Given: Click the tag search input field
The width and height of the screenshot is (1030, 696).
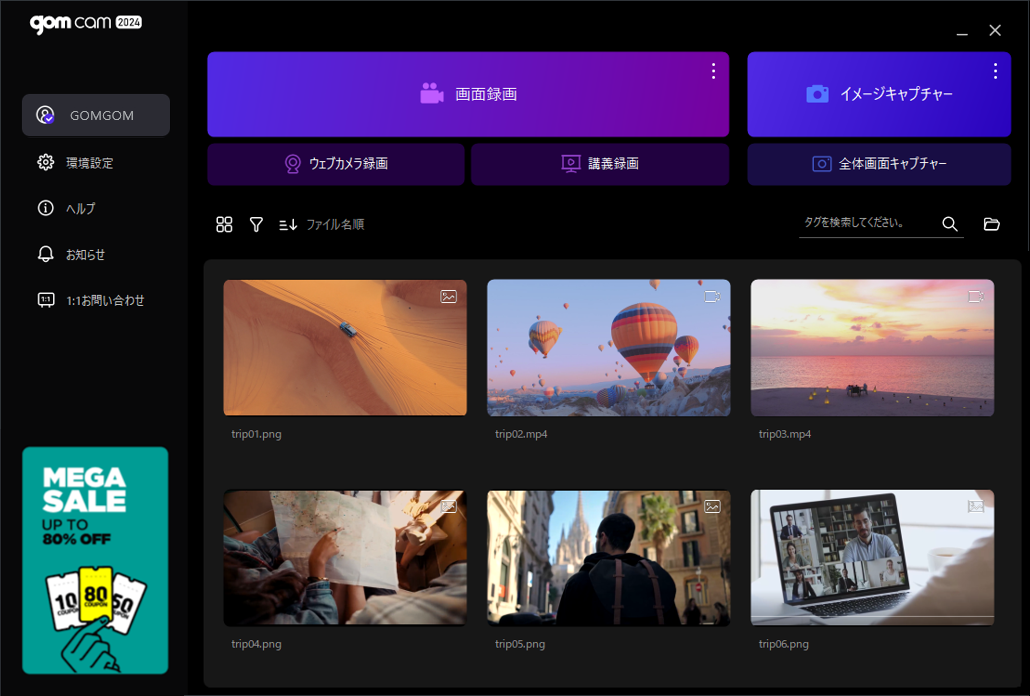Looking at the screenshot, I should click(x=864, y=223).
